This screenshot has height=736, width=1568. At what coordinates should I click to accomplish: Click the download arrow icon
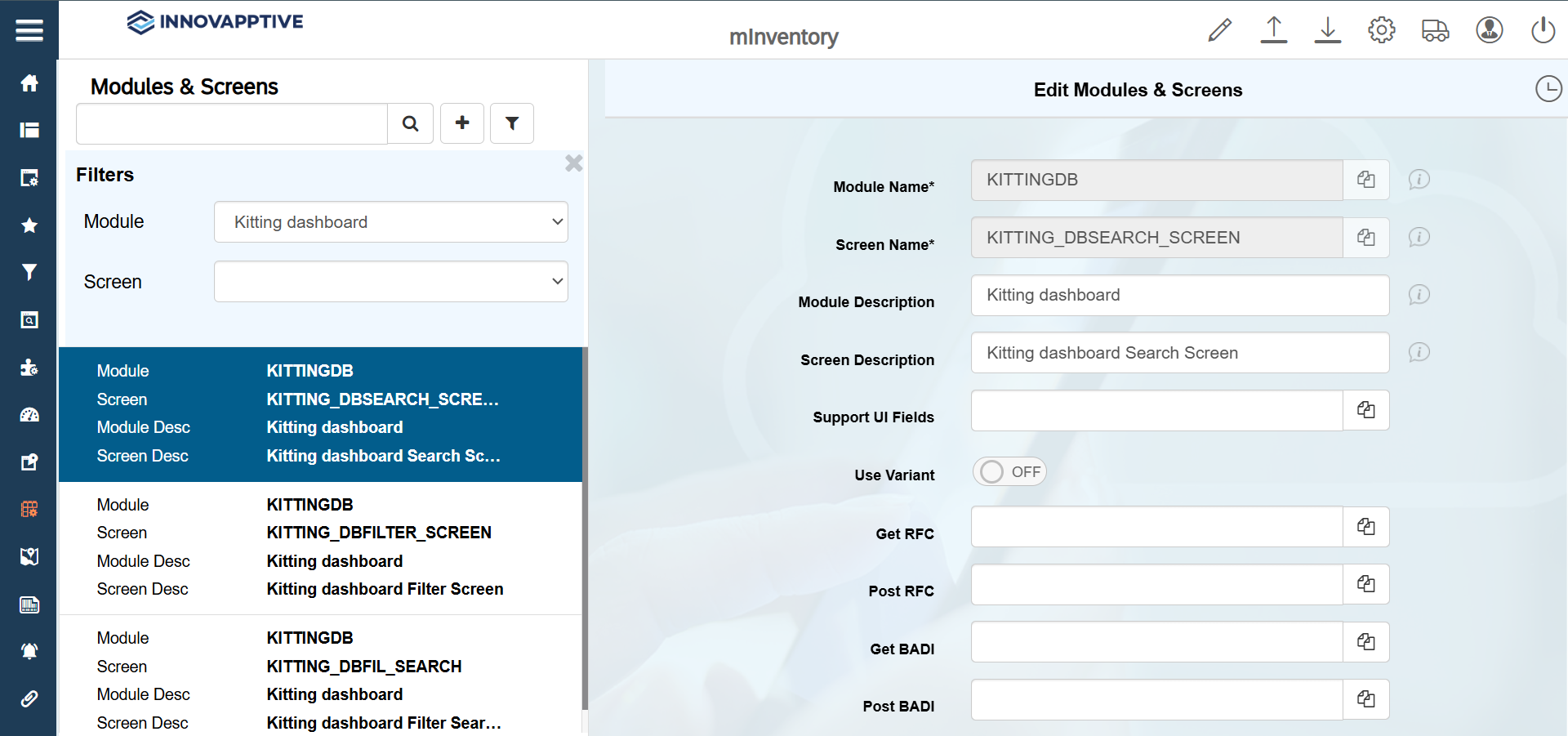[x=1328, y=30]
